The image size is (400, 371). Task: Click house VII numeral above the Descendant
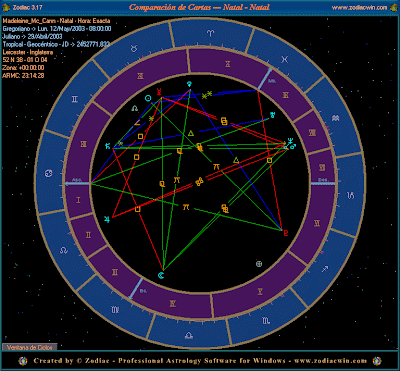click(322, 167)
